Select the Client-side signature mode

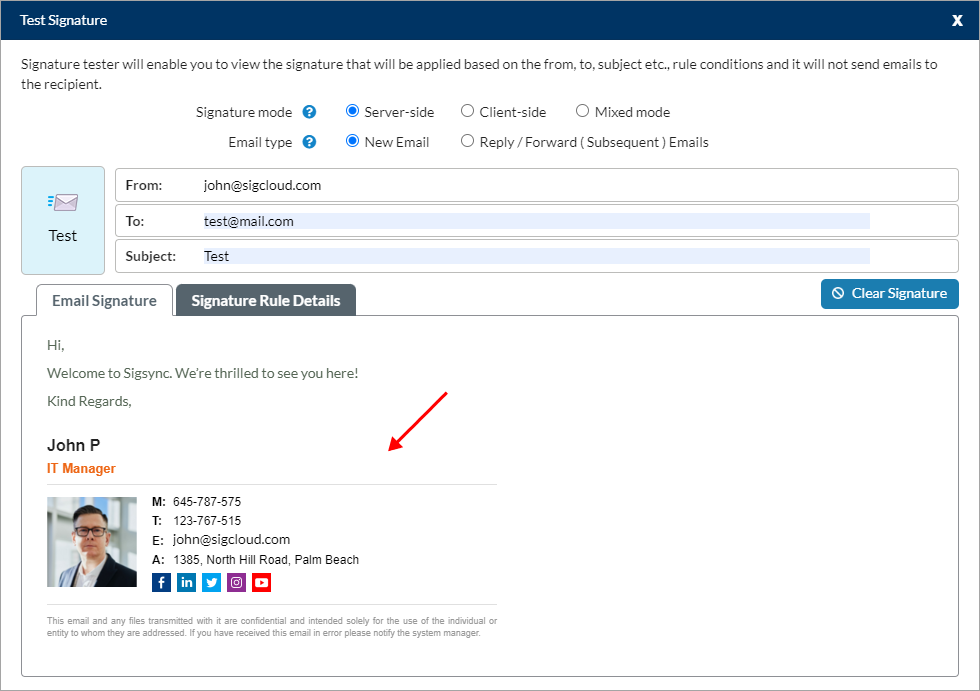467,112
